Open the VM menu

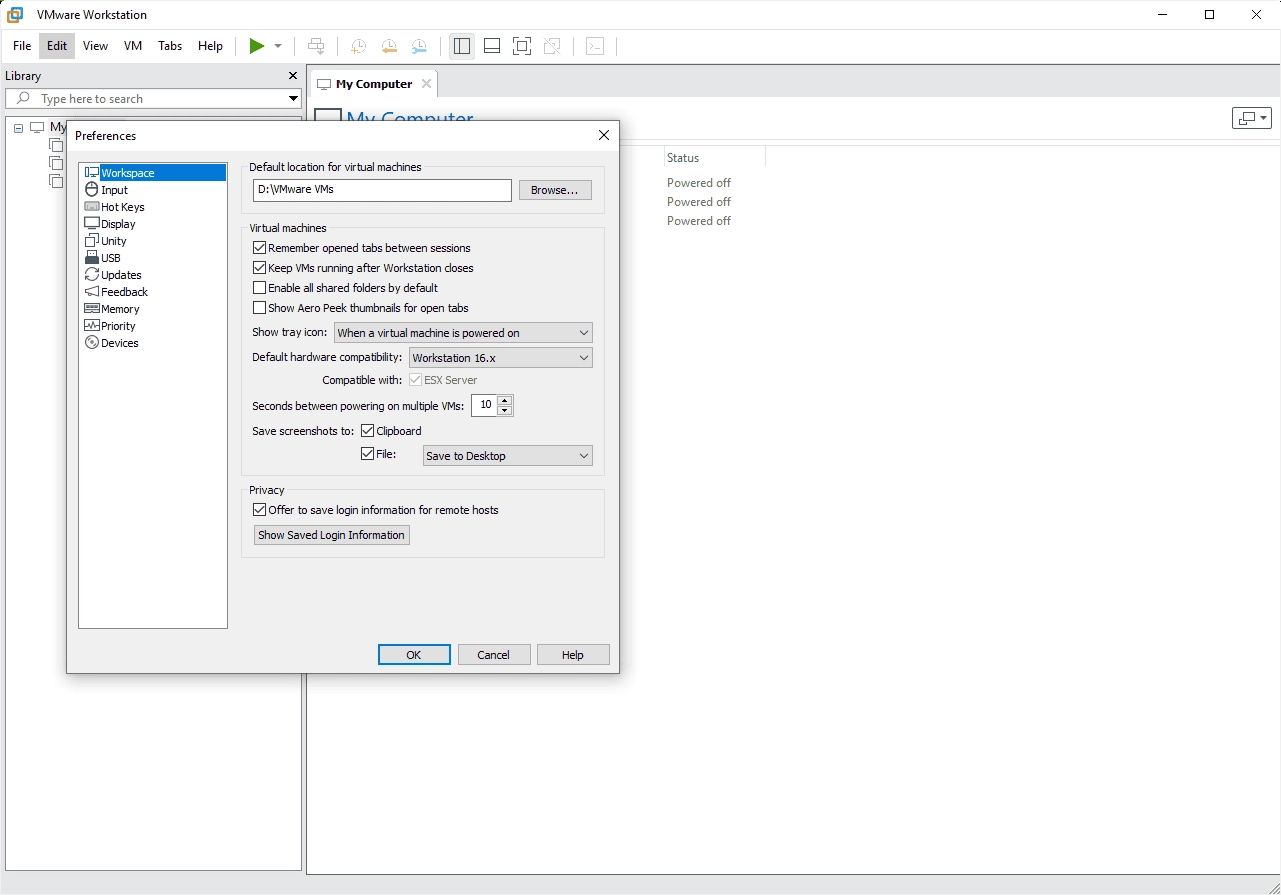[133, 46]
